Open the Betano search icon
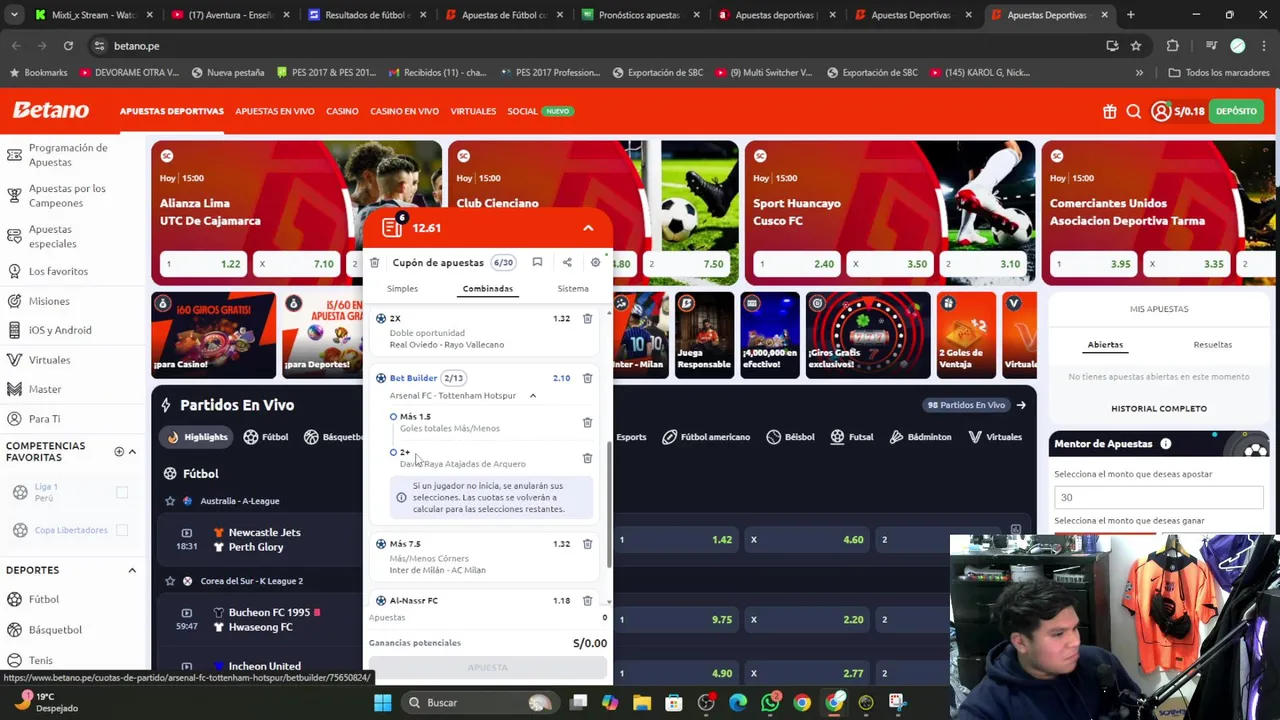 pos(1133,112)
